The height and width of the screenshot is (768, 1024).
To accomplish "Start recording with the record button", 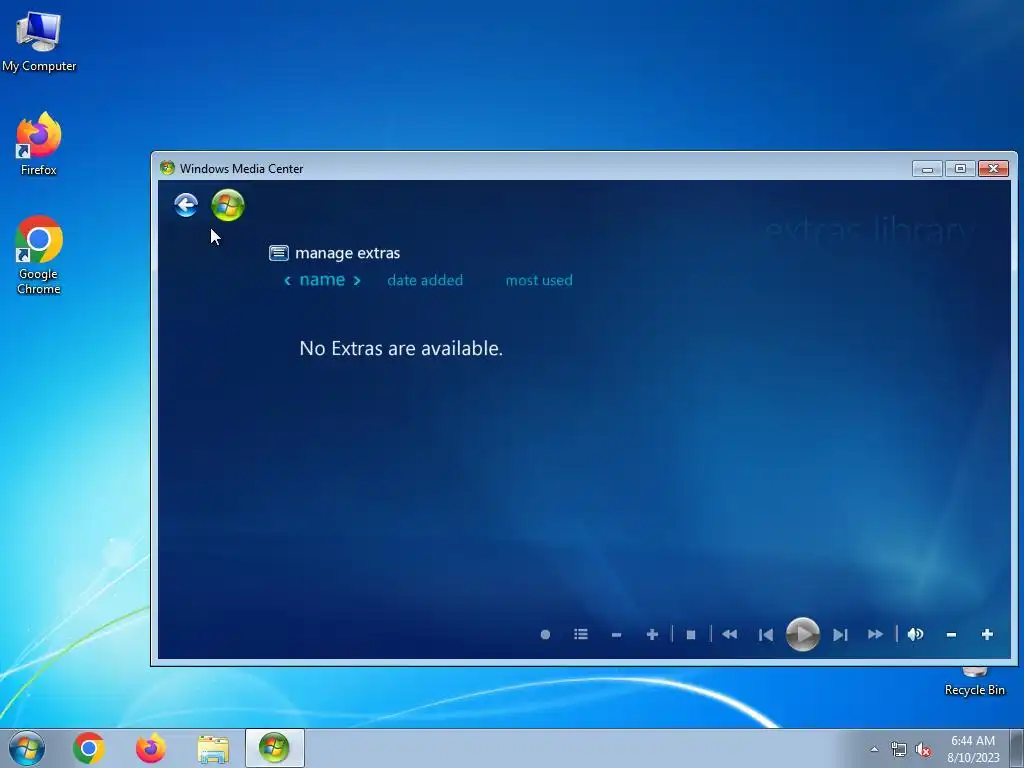I will point(545,634).
